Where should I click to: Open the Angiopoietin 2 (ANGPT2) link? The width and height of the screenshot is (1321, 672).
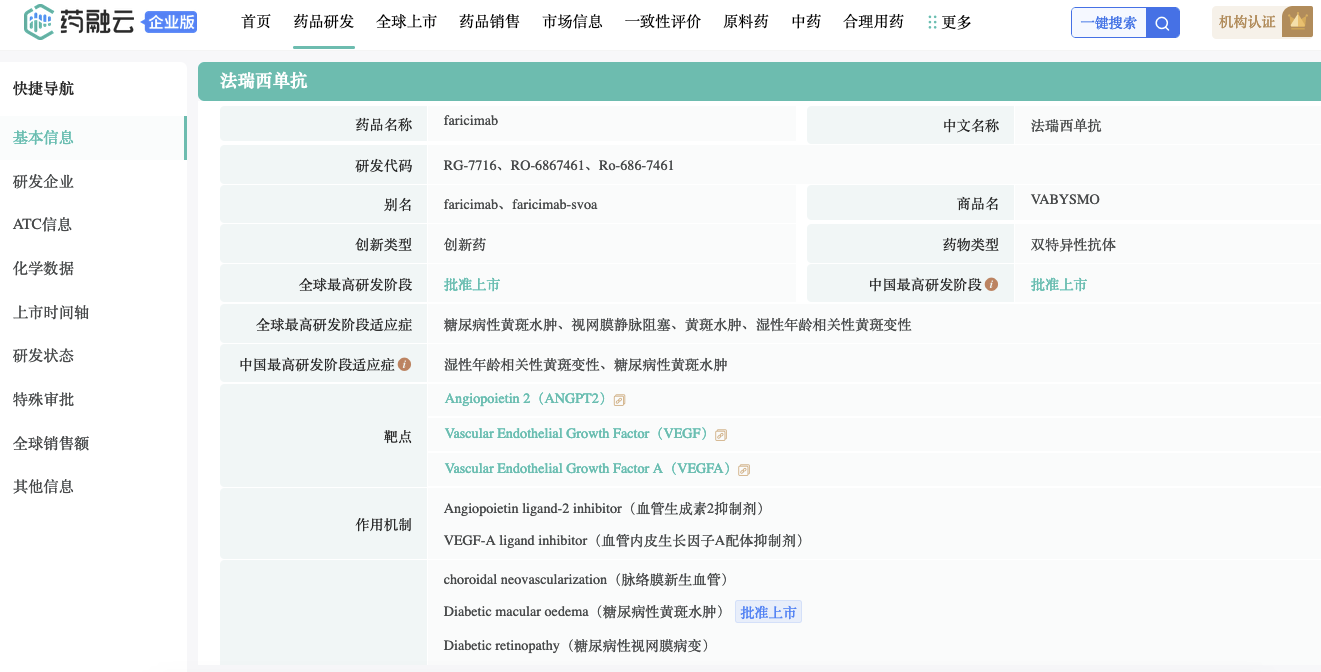526,399
